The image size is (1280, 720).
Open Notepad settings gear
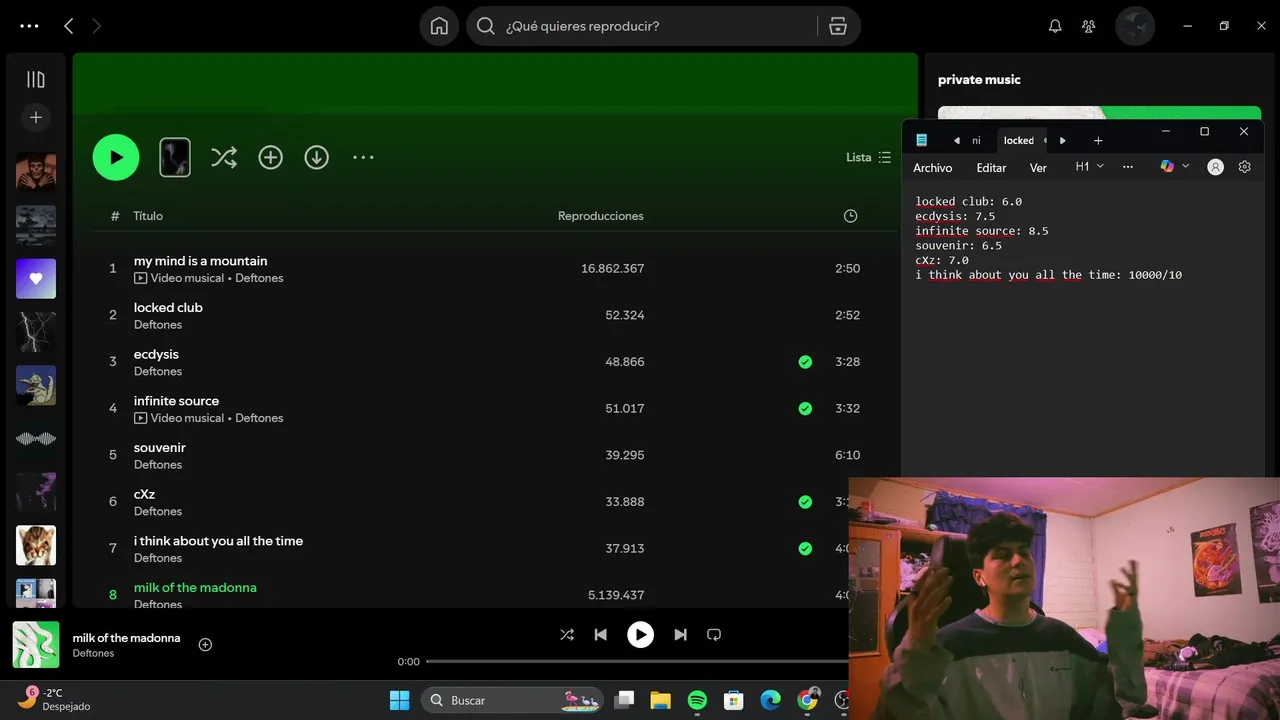(x=1244, y=167)
